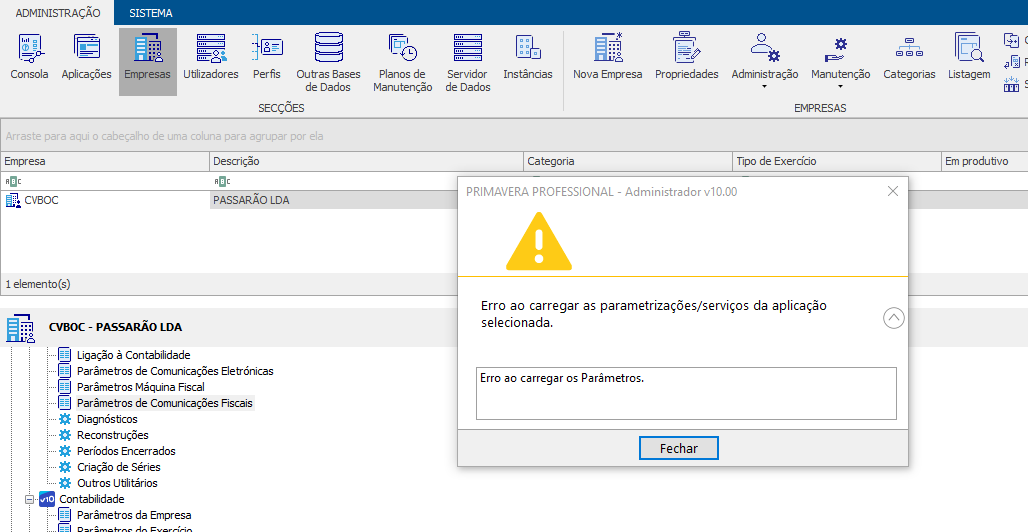This screenshot has width=1028, height=532.
Task: Click the Servidor de Dados icon
Action: (x=467, y=62)
